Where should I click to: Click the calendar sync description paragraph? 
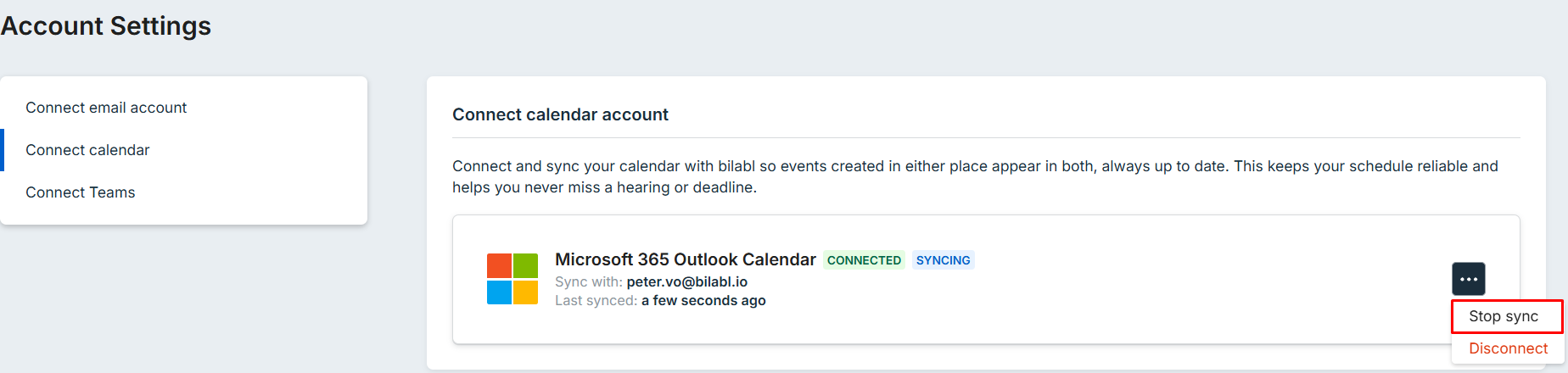click(x=976, y=176)
